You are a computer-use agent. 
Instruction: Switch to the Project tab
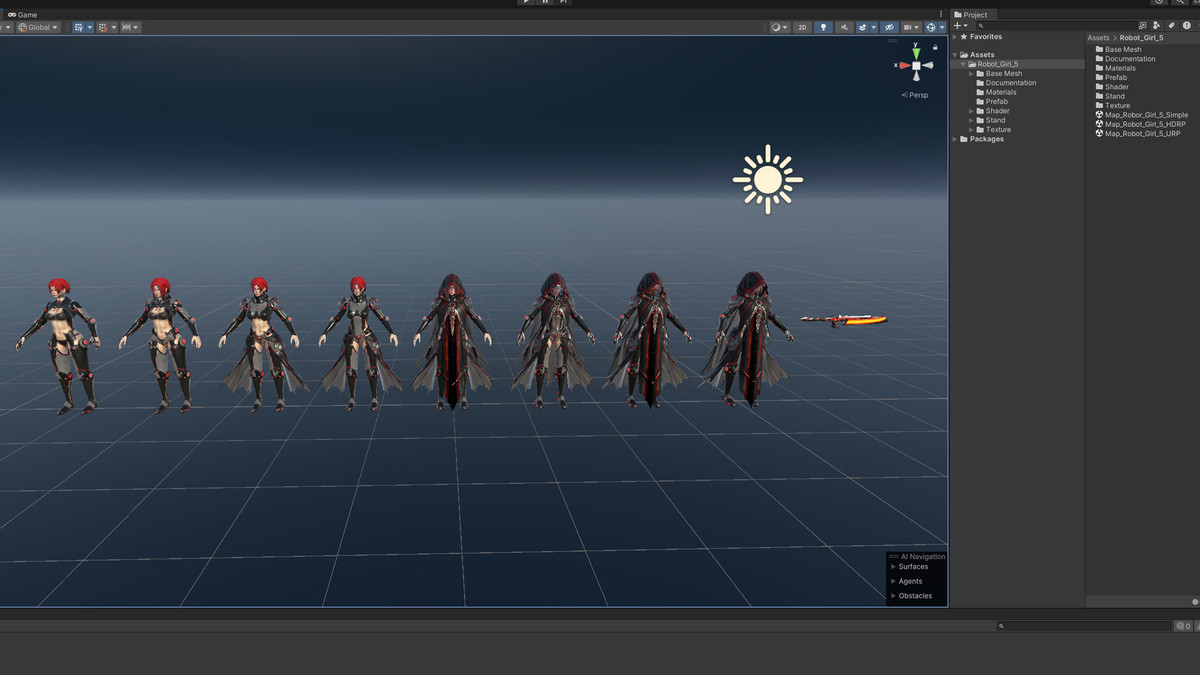(x=971, y=15)
